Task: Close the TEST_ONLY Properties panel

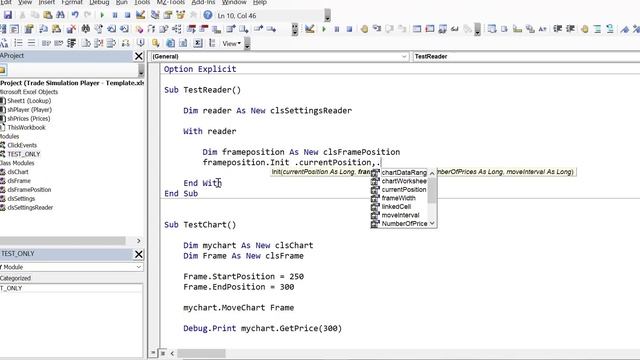Action: pos(139,254)
